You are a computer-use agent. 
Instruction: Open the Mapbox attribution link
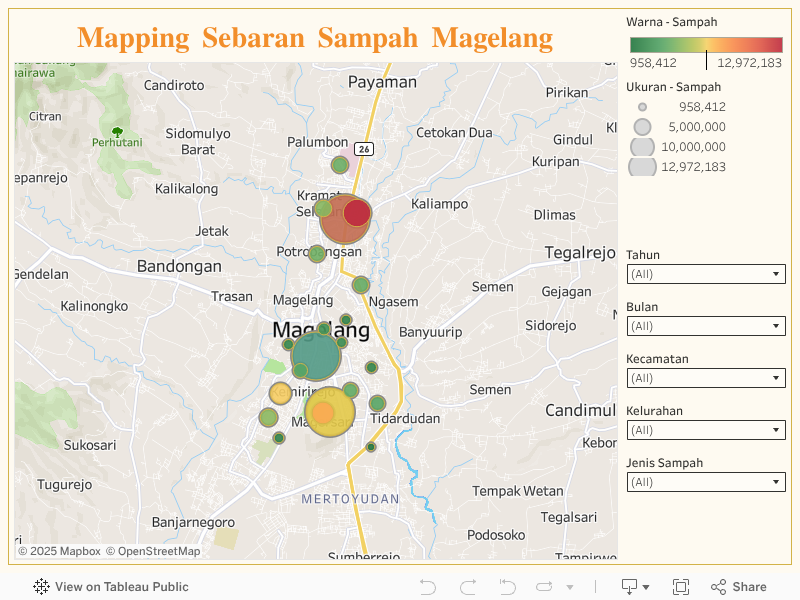tap(60, 551)
